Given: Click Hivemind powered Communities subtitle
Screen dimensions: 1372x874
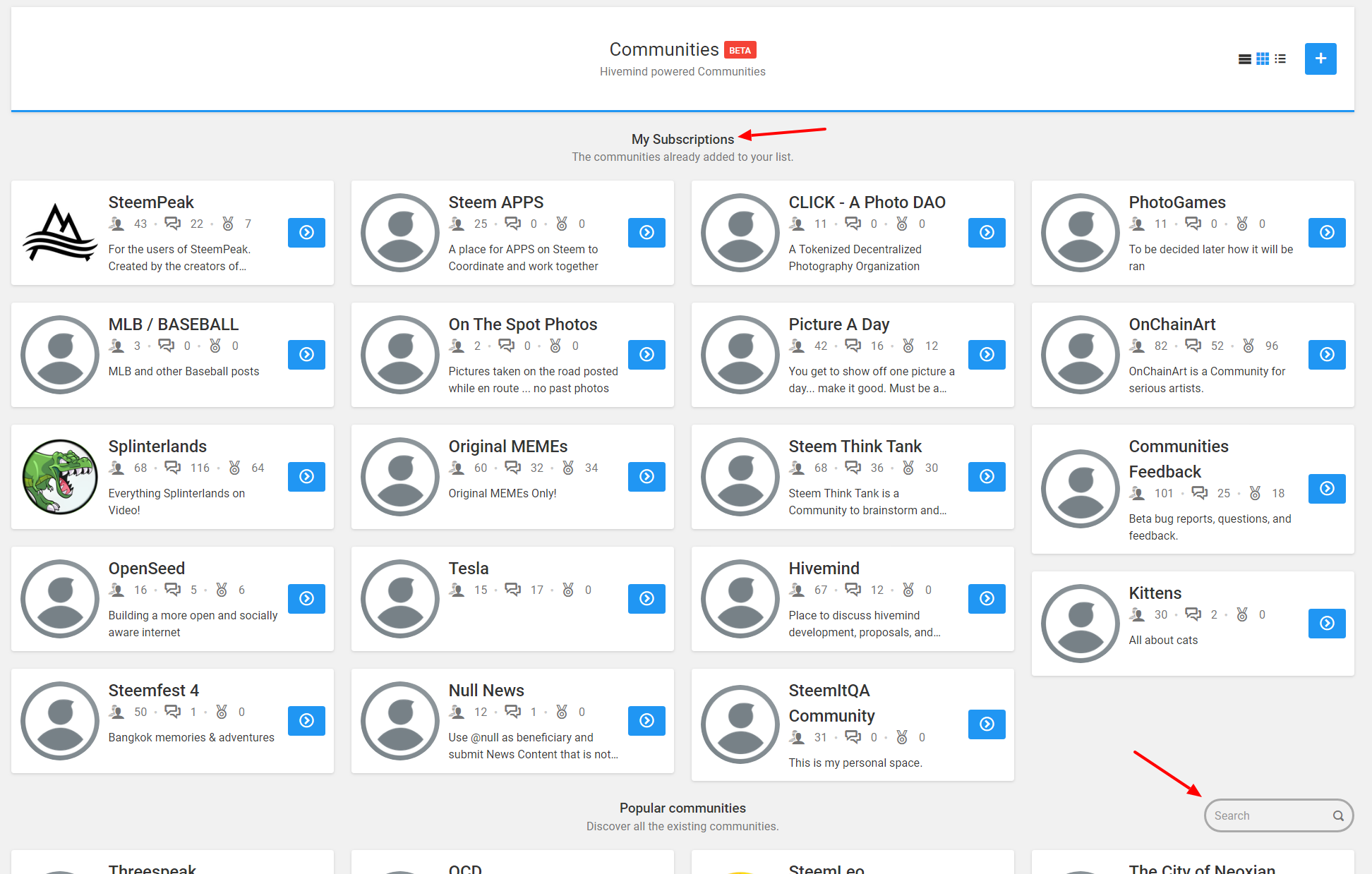Looking at the screenshot, I should coord(682,72).
